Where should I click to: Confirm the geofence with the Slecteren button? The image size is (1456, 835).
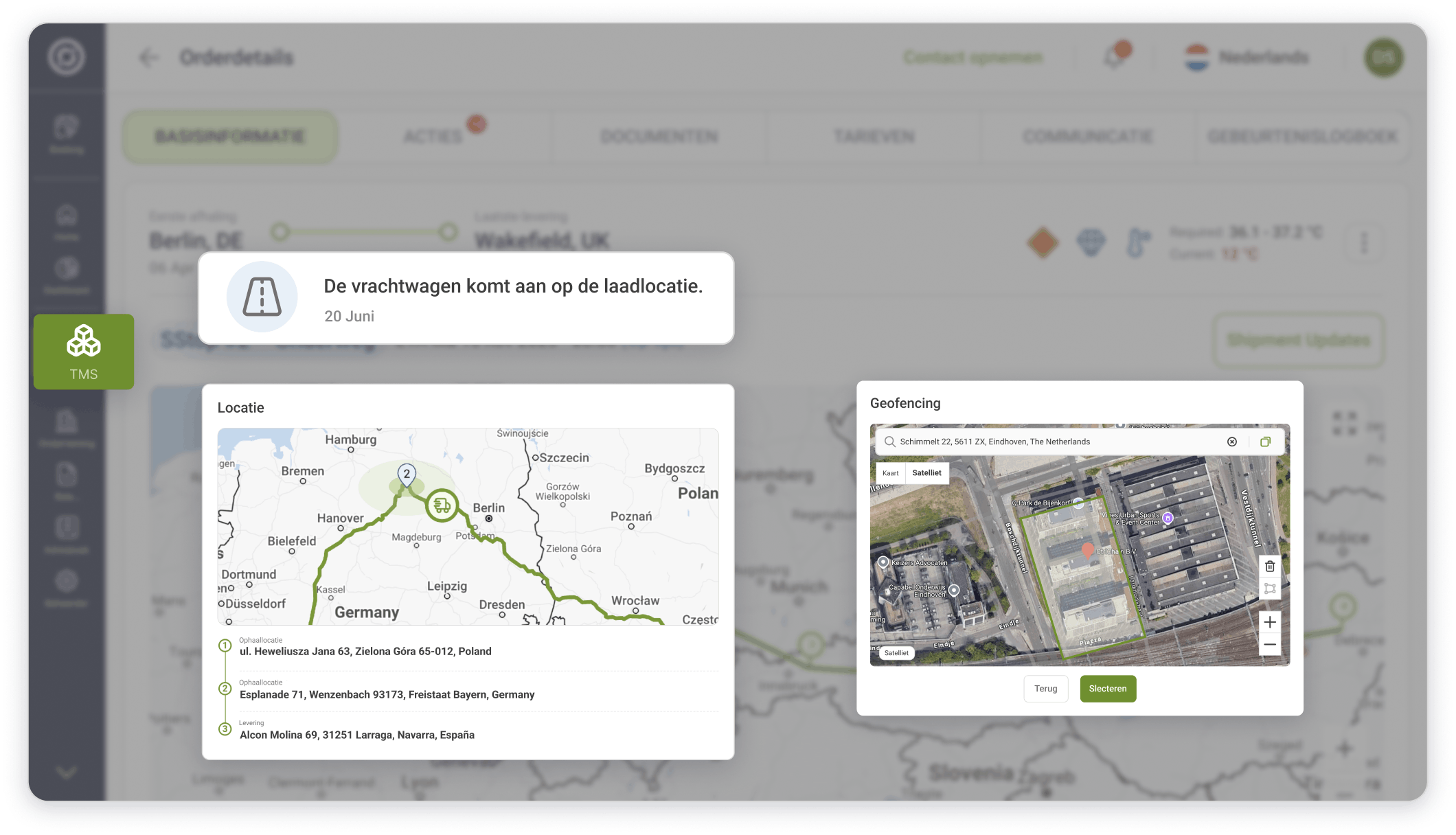[1108, 689]
